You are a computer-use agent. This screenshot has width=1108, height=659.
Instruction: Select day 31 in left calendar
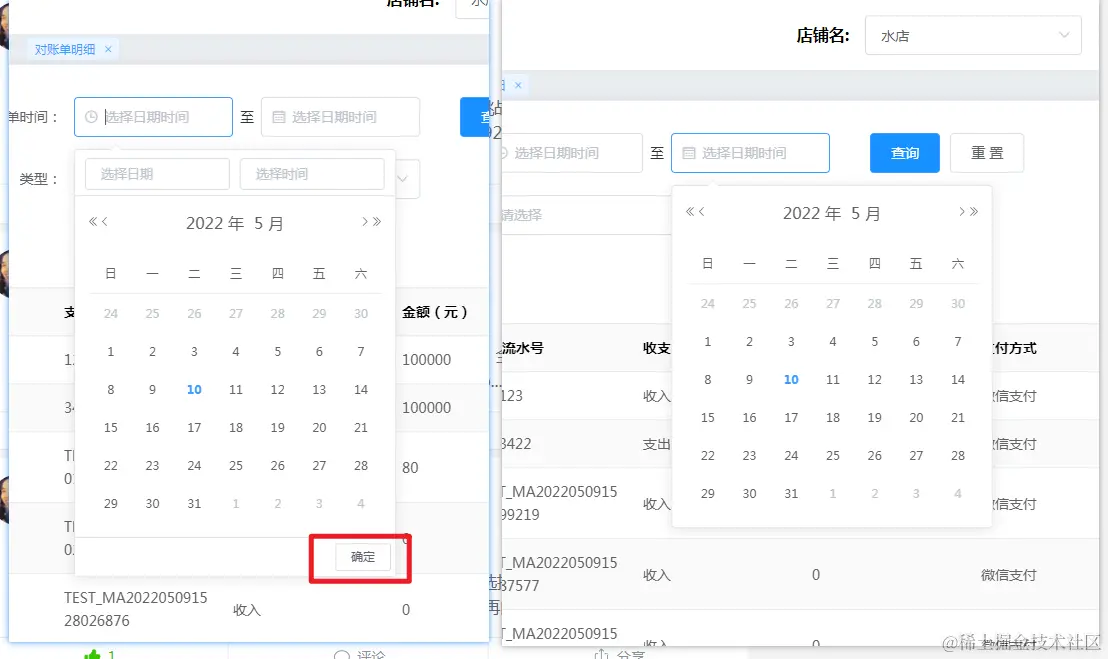[x=194, y=504]
